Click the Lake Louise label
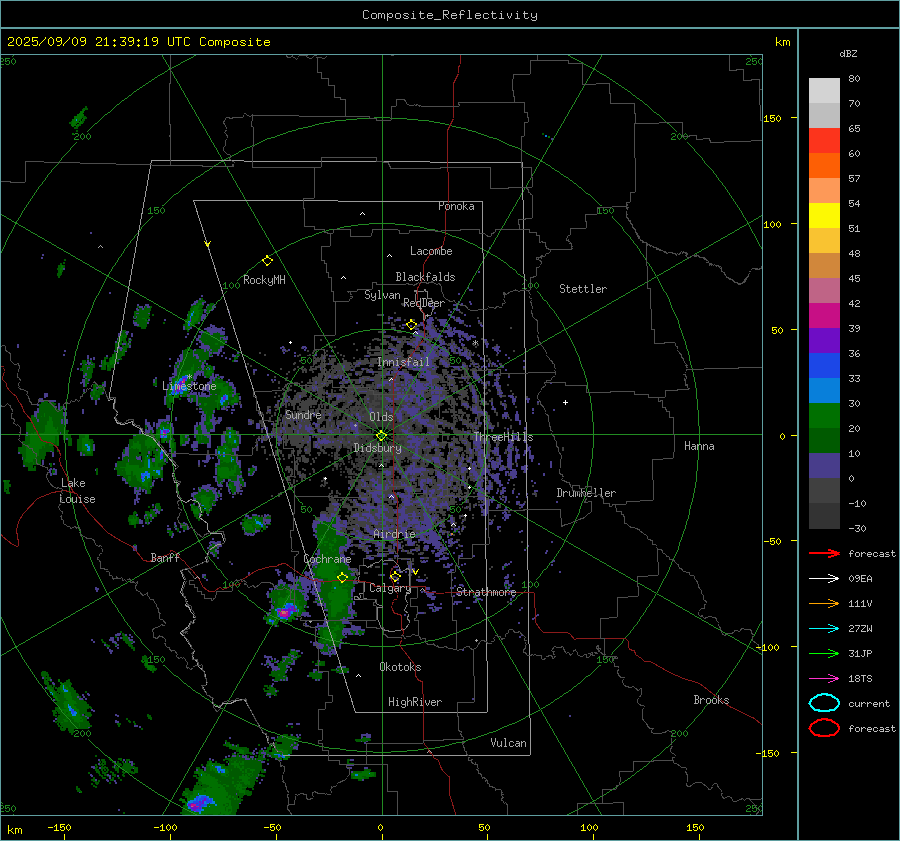The height and width of the screenshot is (841, 900). (x=77, y=491)
